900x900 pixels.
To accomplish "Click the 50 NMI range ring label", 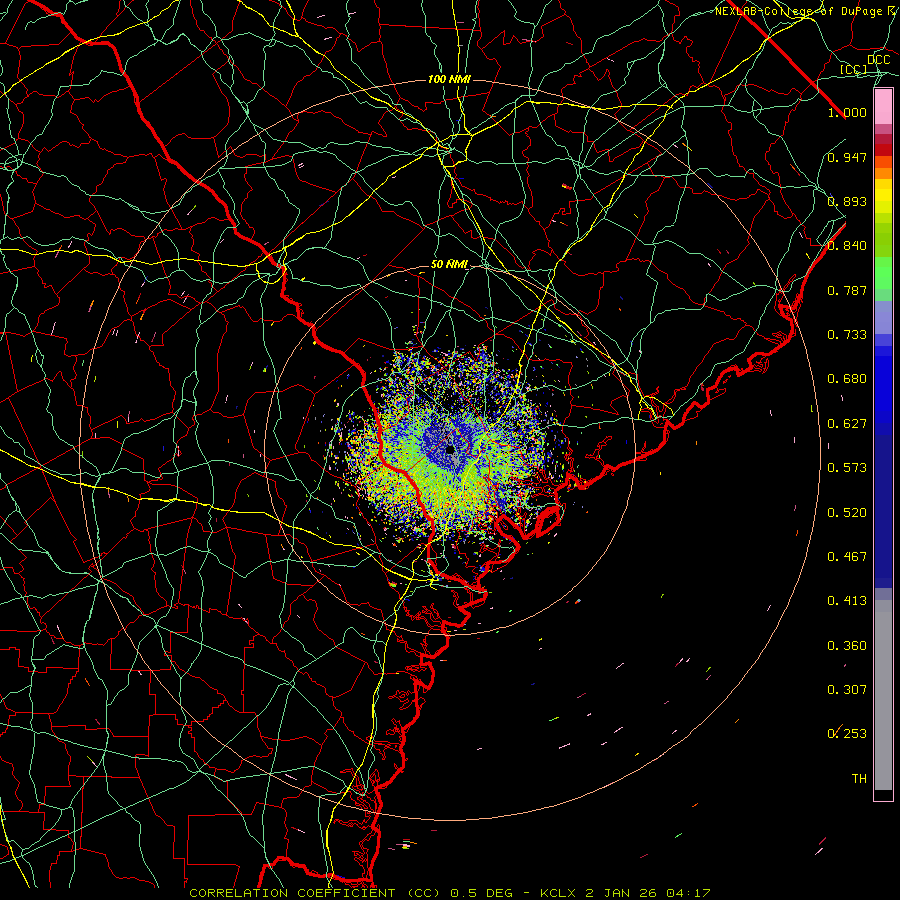I will 449,265.
